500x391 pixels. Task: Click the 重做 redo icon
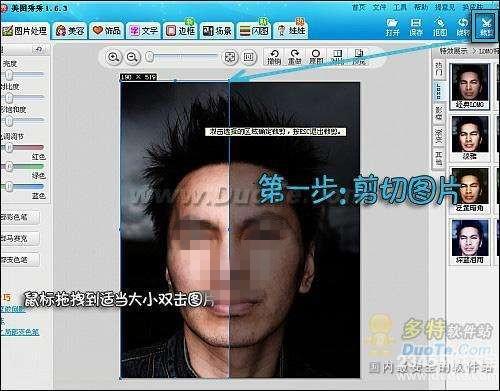coord(295,57)
